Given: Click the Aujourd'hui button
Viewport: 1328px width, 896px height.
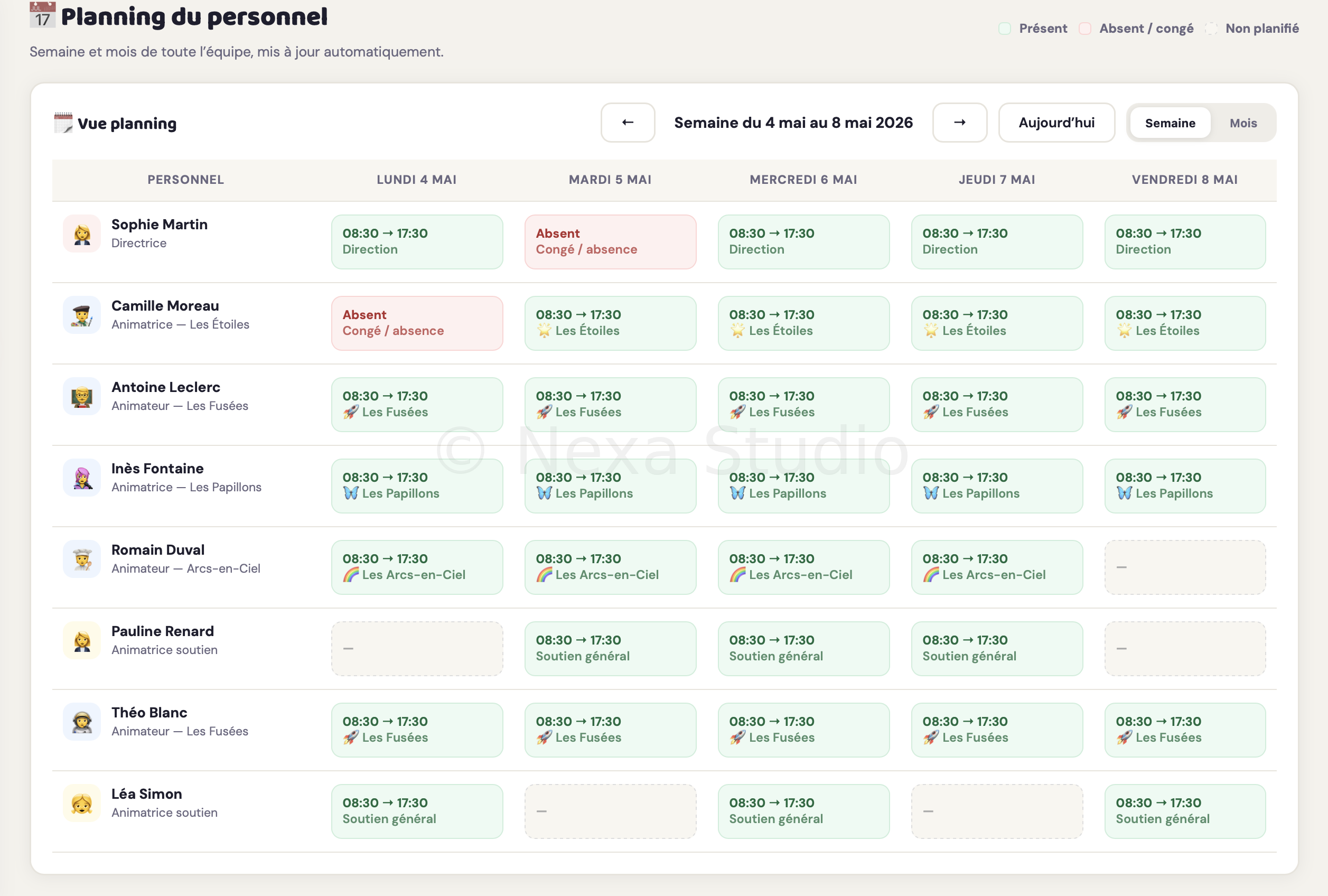Looking at the screenshot, I should click(1056, 122).
